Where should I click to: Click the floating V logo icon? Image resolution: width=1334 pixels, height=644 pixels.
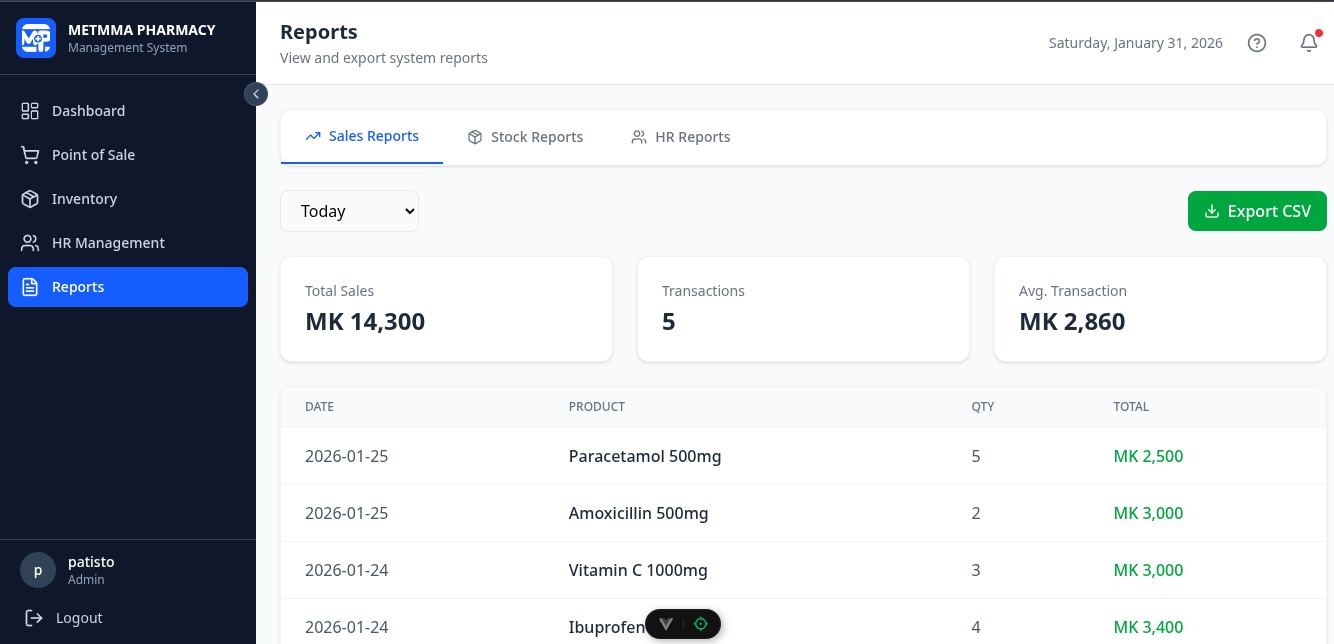pos(666,624)
